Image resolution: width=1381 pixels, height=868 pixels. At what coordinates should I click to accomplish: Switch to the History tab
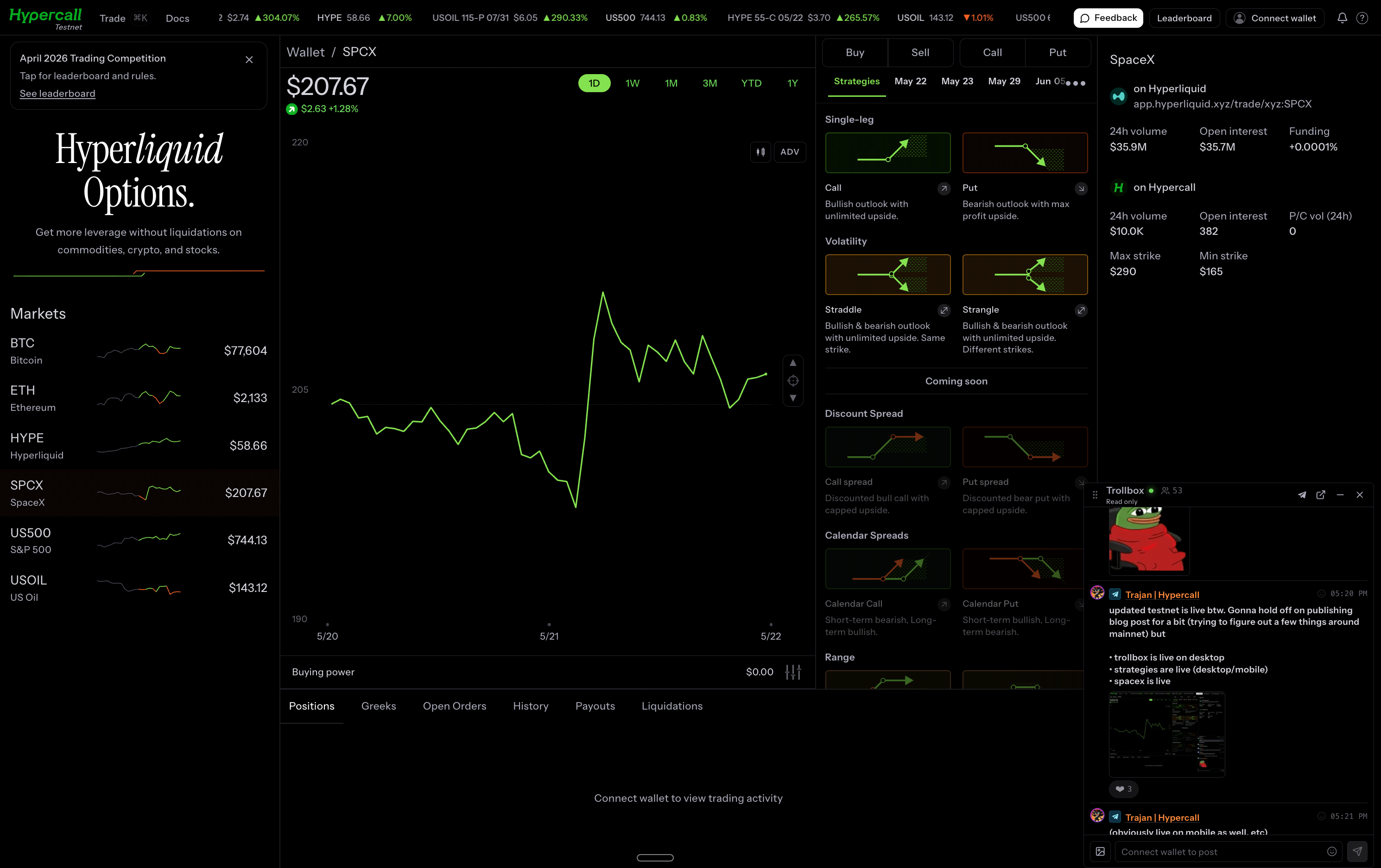[531, 706]
